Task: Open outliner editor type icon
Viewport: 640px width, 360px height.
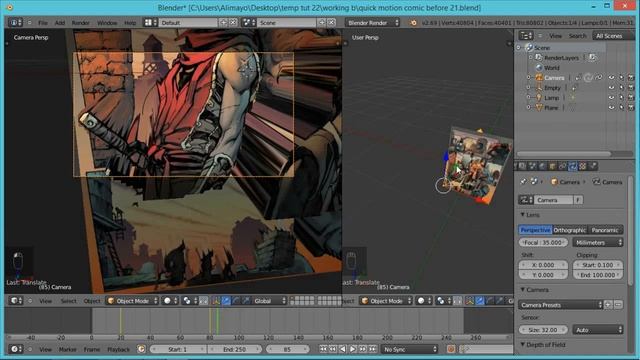Action: tap(525, 36)
